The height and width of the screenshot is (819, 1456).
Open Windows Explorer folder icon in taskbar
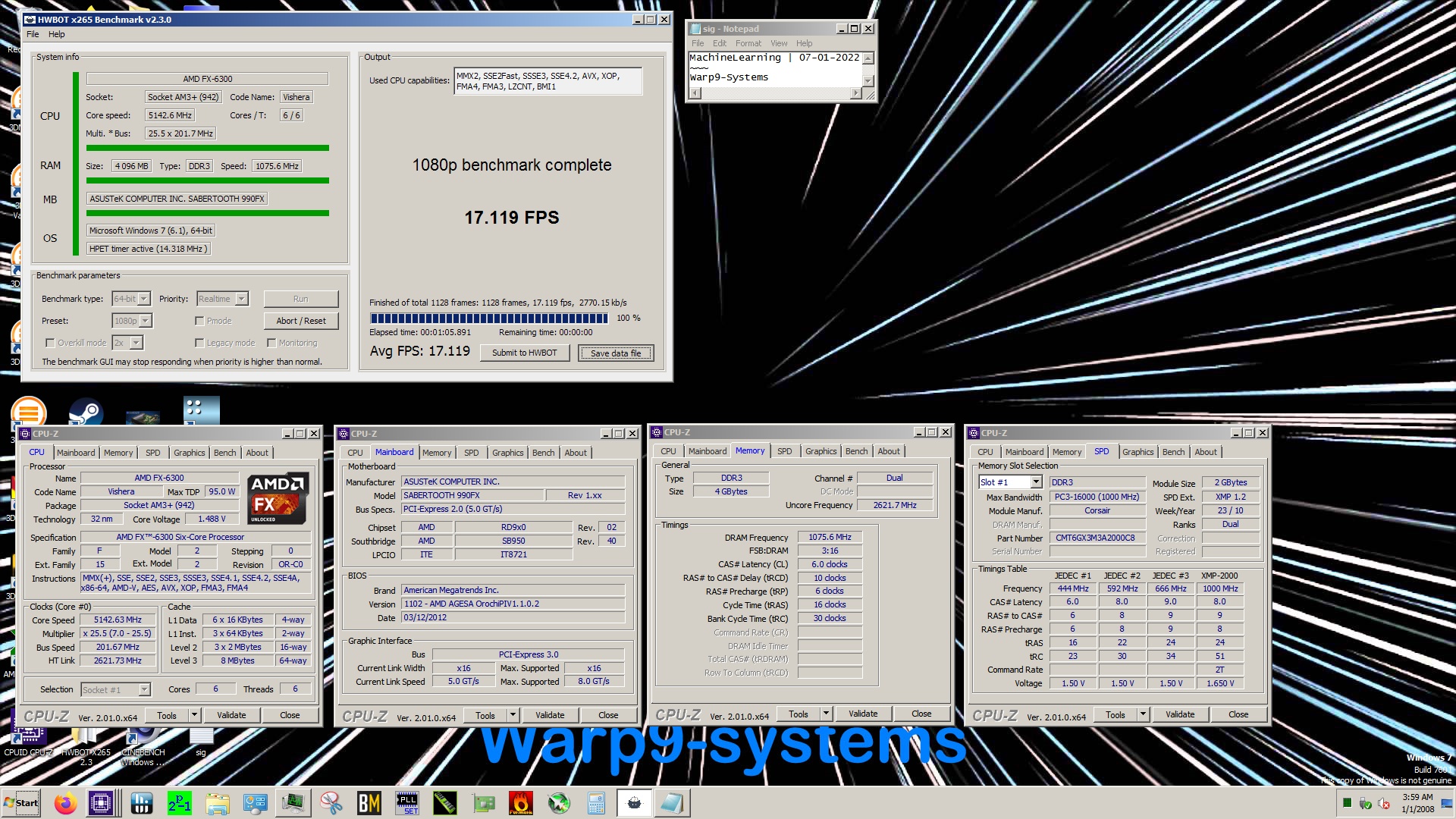[217, 802]
